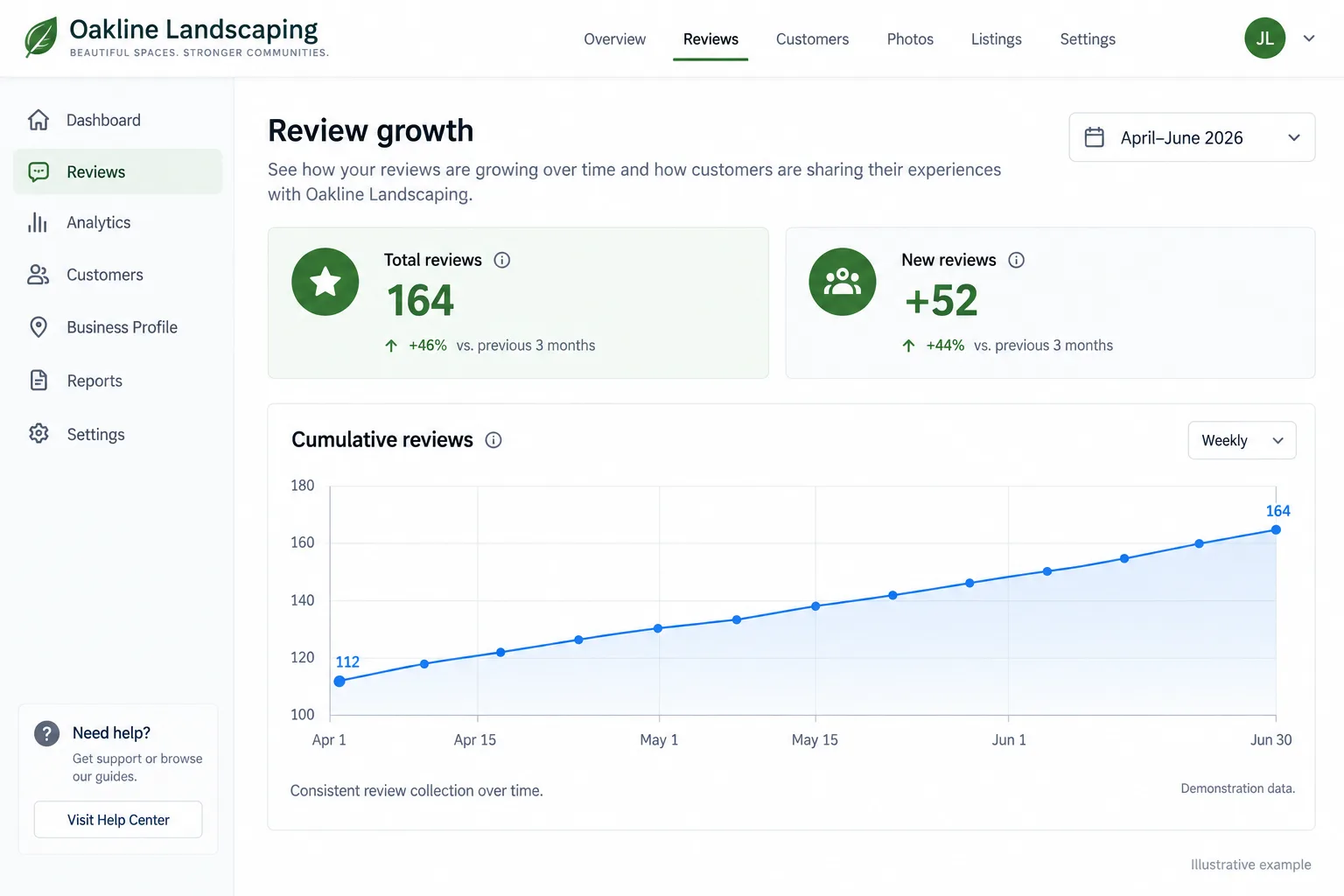Click the Reports document icon
The height and width of the screenshot is (896, 1344).
point(38,380)
